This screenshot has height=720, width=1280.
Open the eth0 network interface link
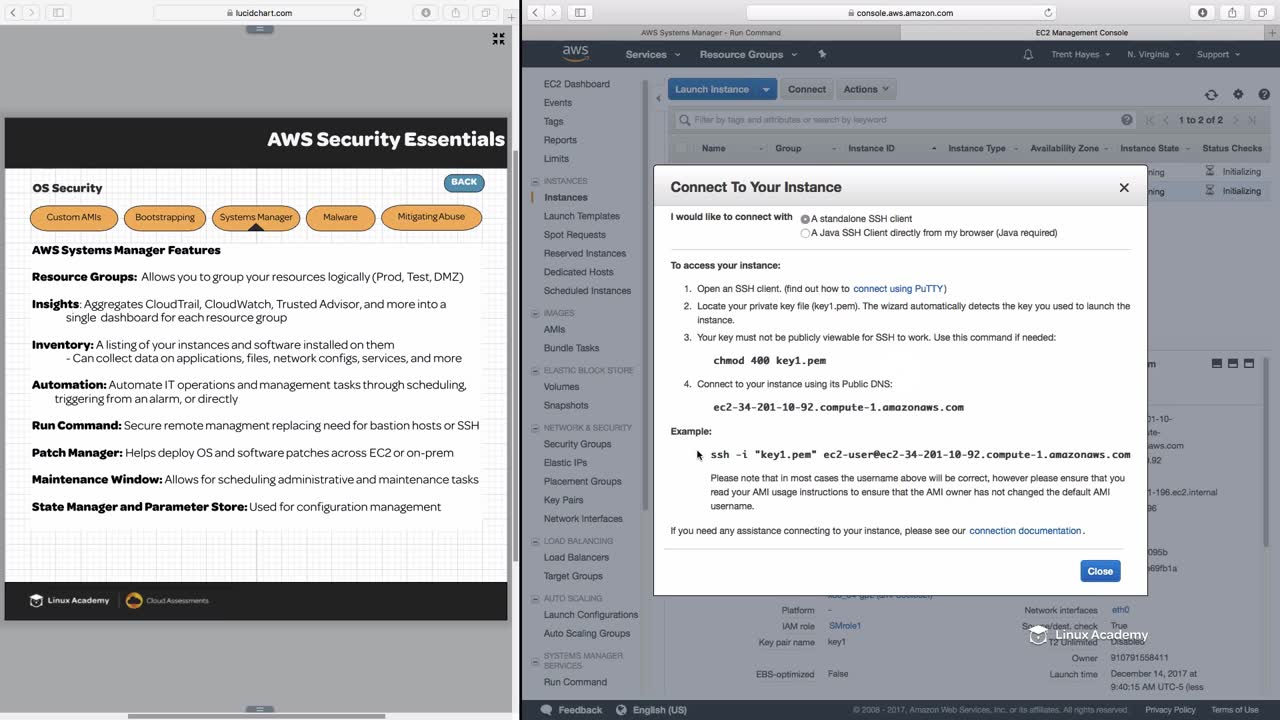(1120, 610)
